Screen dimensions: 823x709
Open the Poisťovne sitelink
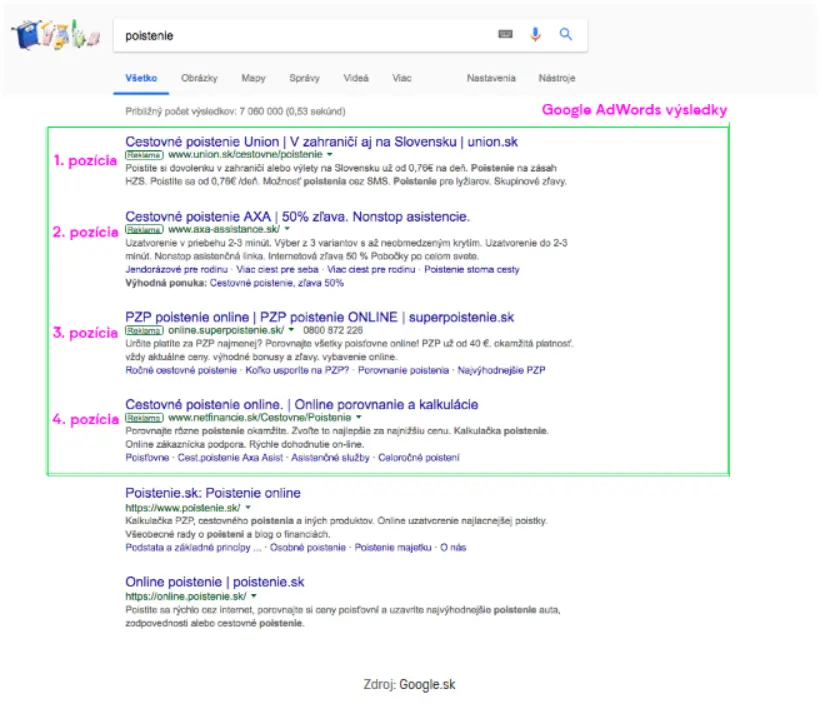pyautogui.click(x=147, y=458)
